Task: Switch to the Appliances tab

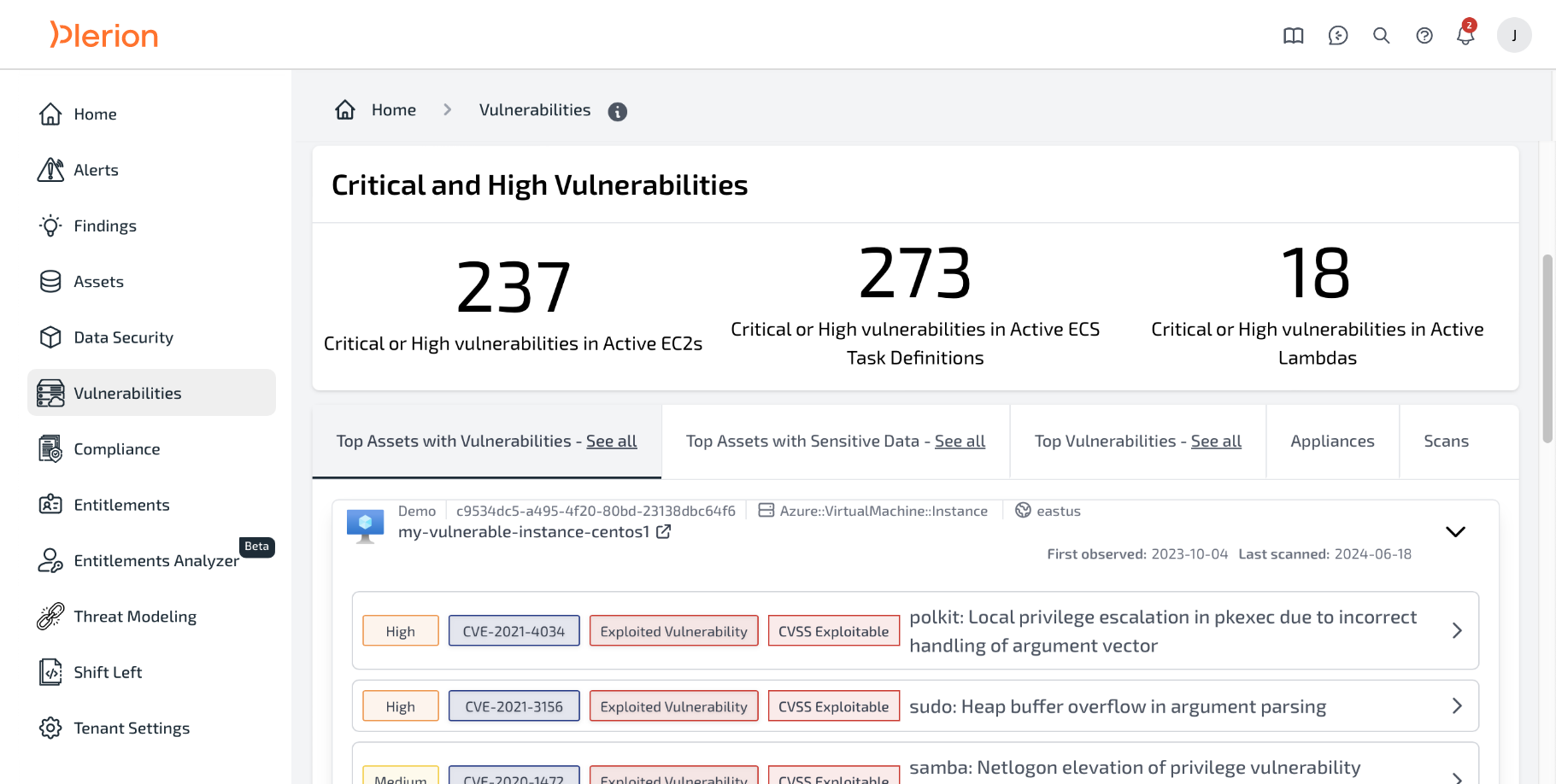Action: pyautogui.click(x=1332, y=442)
